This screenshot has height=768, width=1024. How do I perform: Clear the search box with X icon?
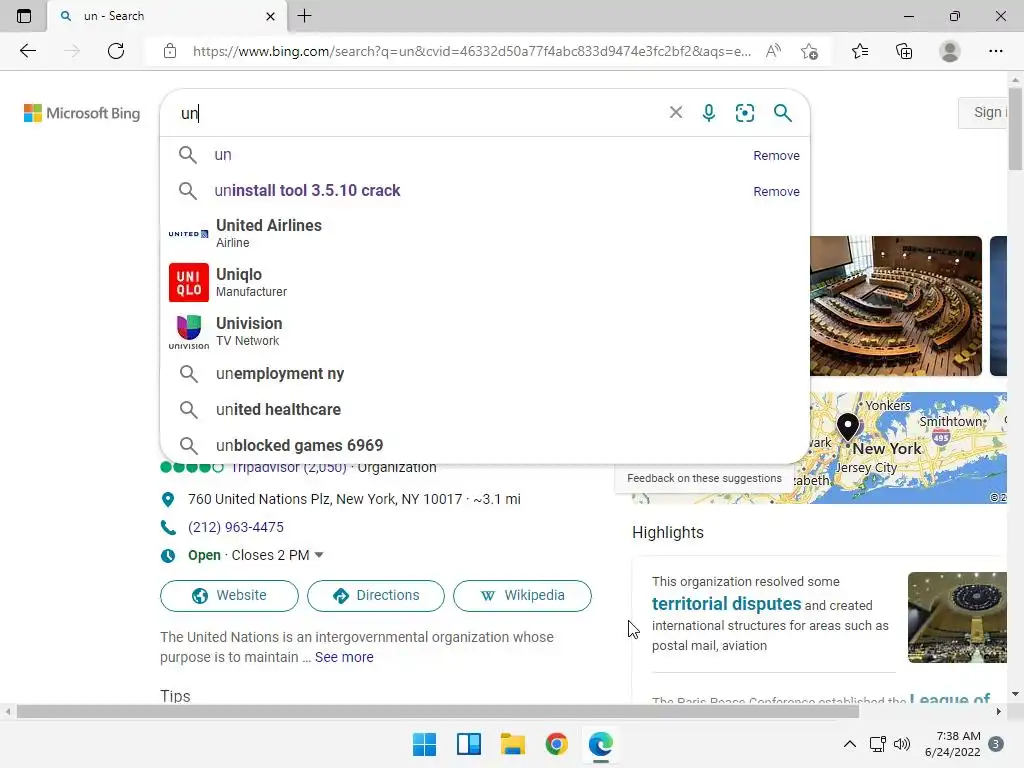coord(676,112)
